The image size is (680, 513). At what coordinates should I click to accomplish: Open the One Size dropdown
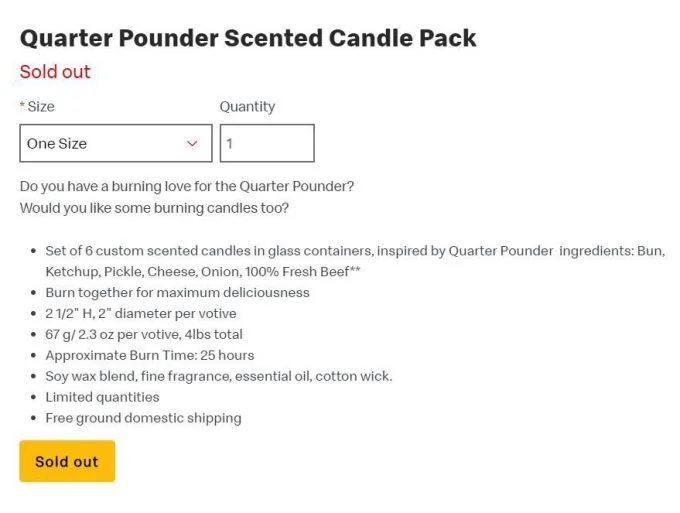116,143
